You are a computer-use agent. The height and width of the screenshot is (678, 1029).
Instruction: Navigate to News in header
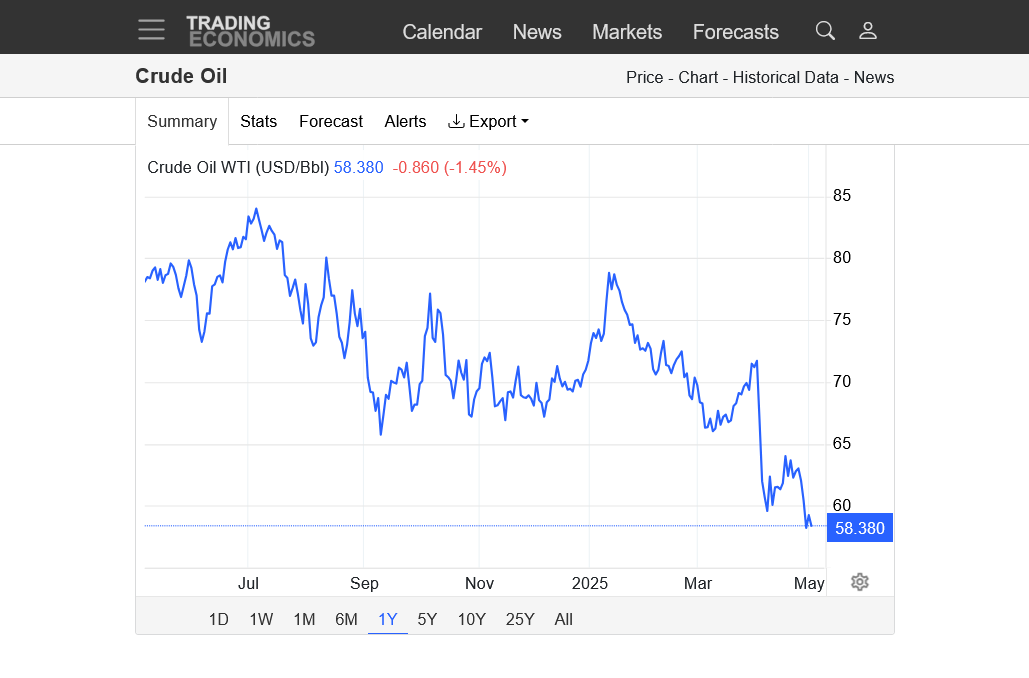click(537, 32)
